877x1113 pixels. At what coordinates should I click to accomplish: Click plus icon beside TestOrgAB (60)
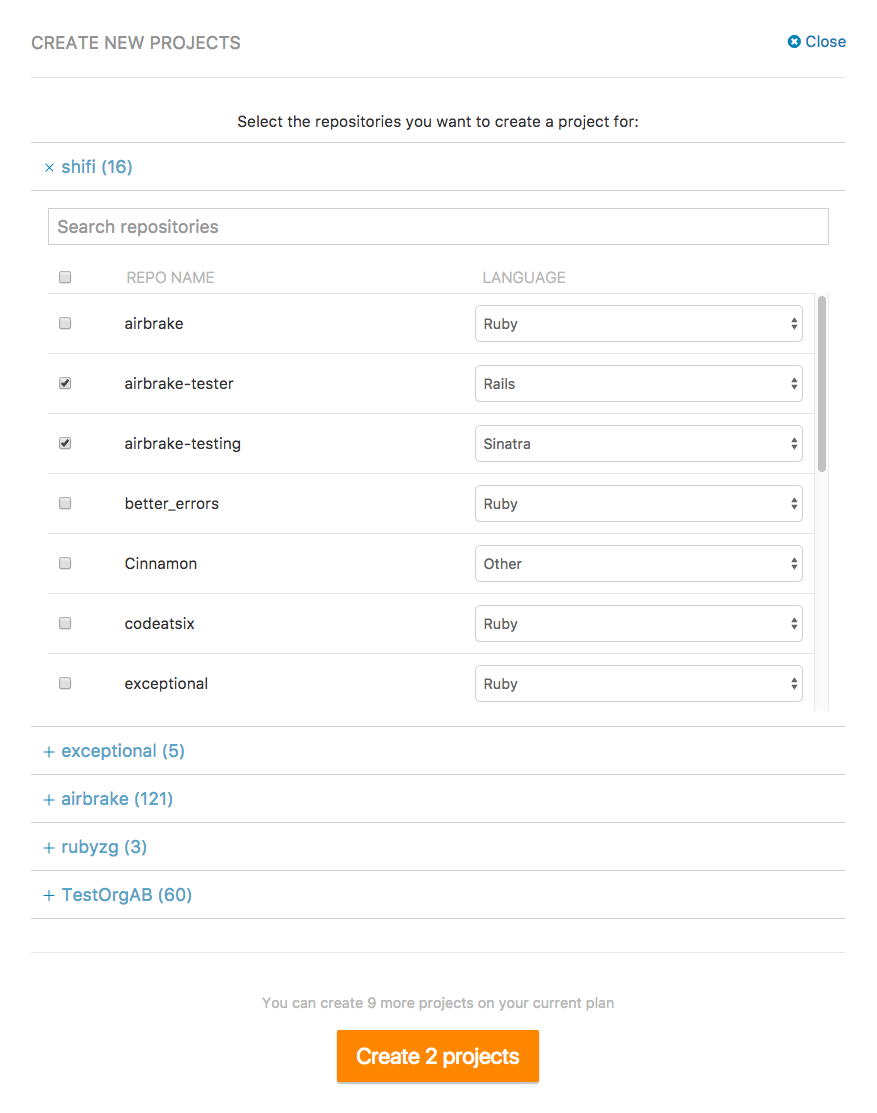point(49,896)
